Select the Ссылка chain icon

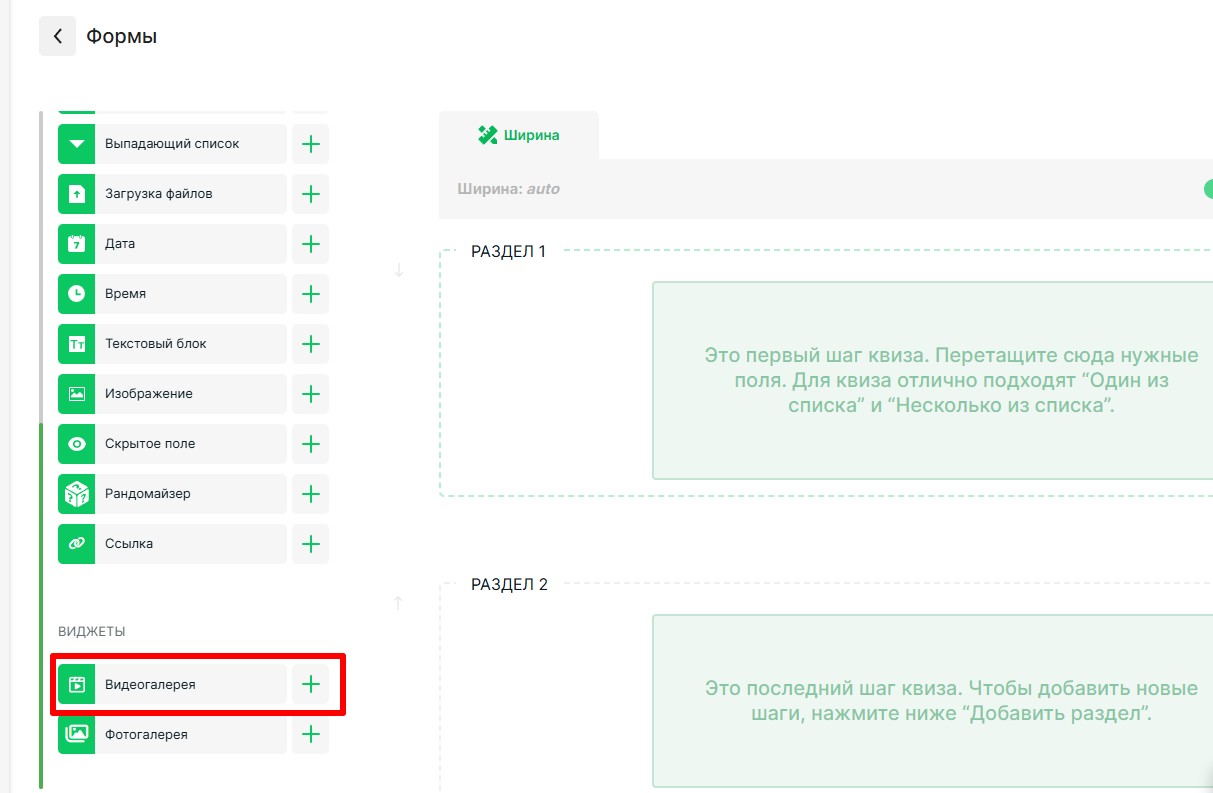[x=76, y=544]
